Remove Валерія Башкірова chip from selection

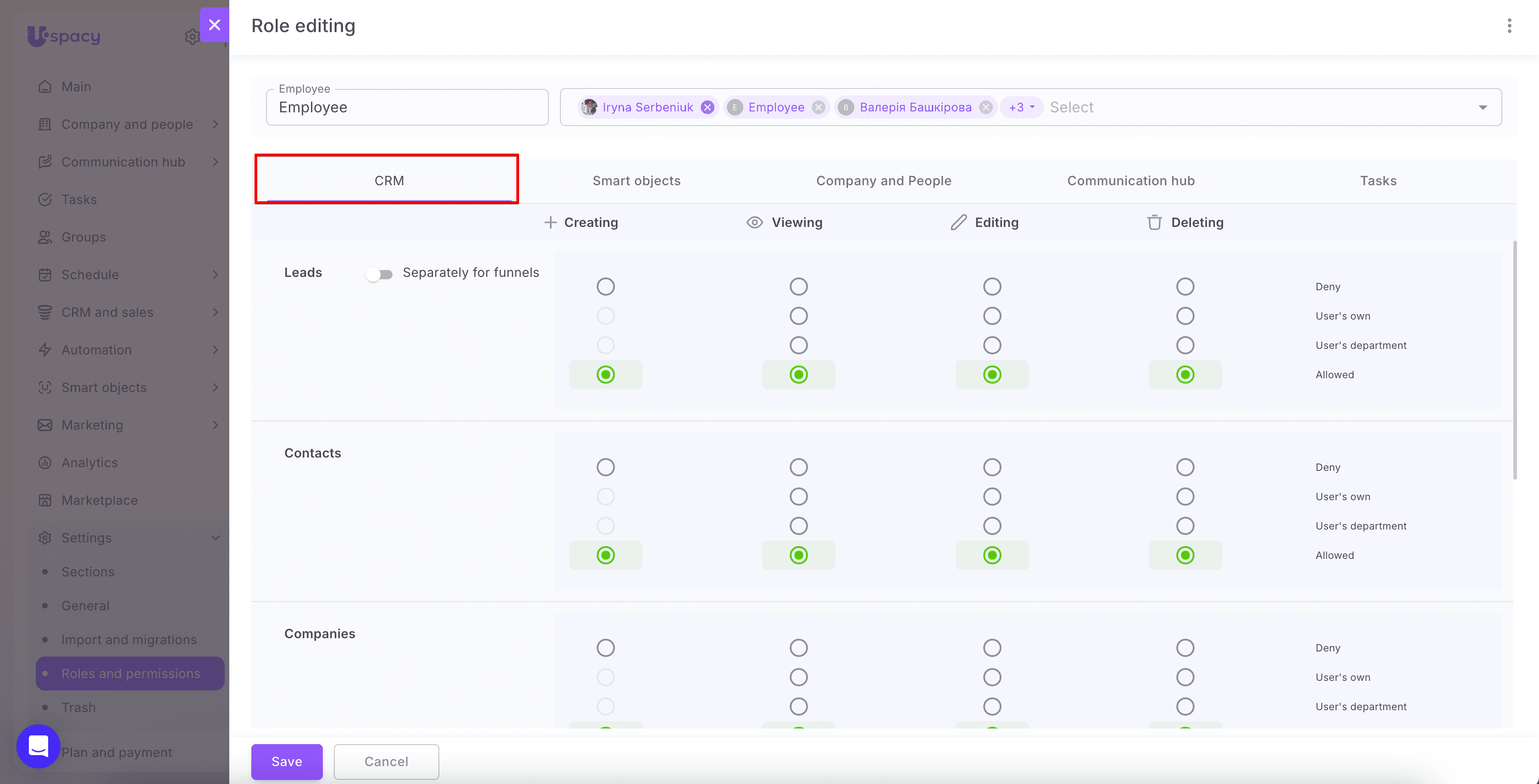(x=986, y=107)
